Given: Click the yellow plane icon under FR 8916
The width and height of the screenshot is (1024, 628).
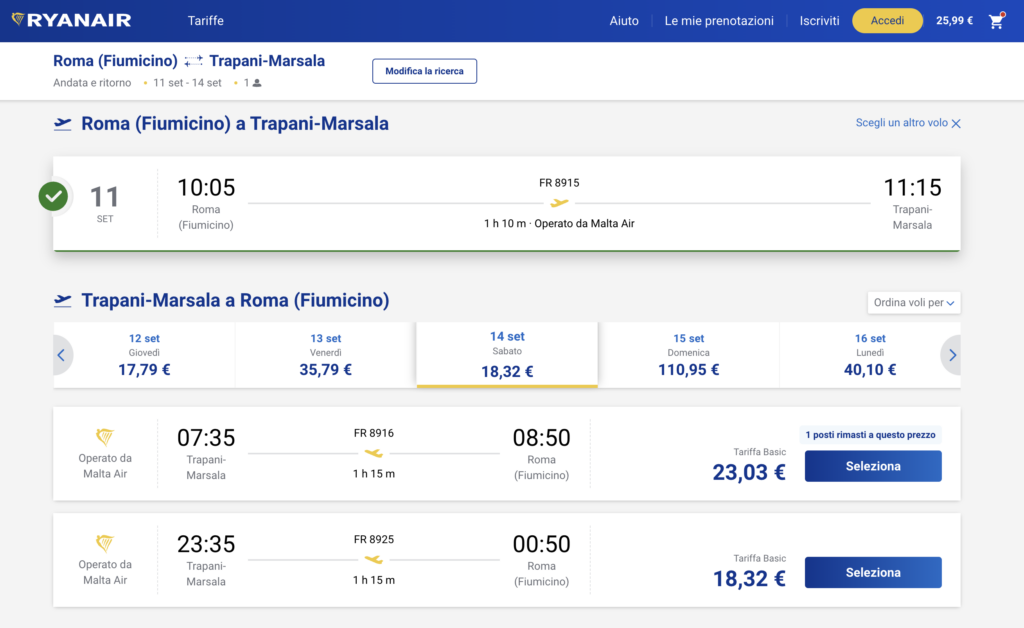Looking at the screenshot, I should [374, 453].
